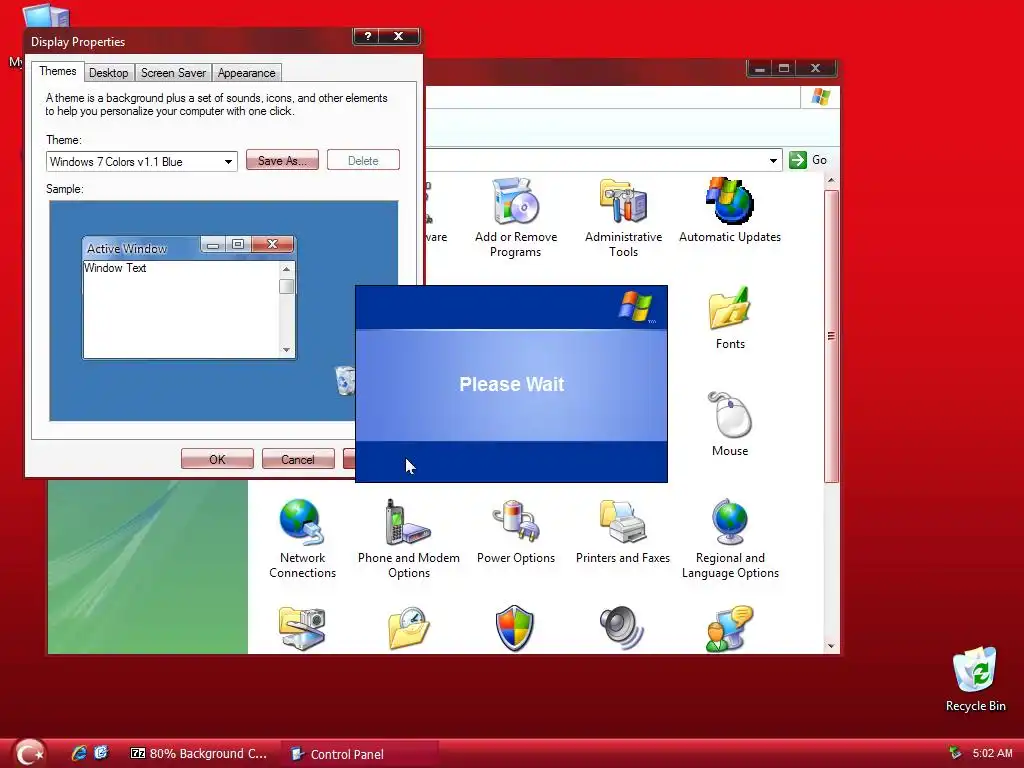1024x768 pixels.
Task: Click the Start orb button
Action: click(x=29, y=753)
